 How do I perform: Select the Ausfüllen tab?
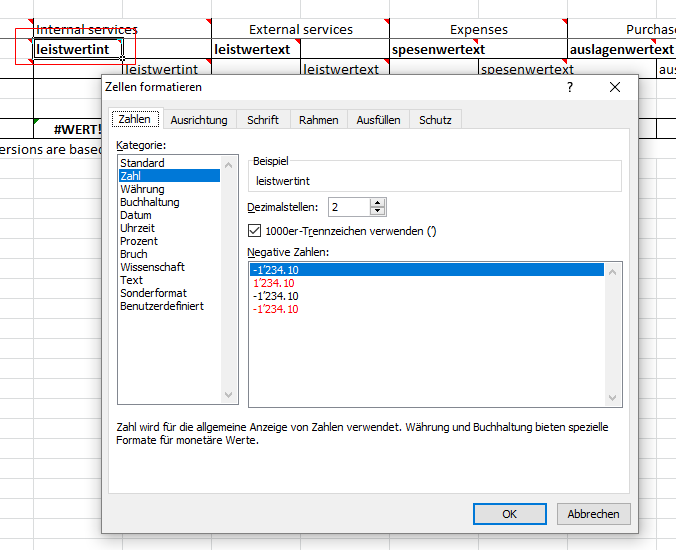[x=376, y=120]
